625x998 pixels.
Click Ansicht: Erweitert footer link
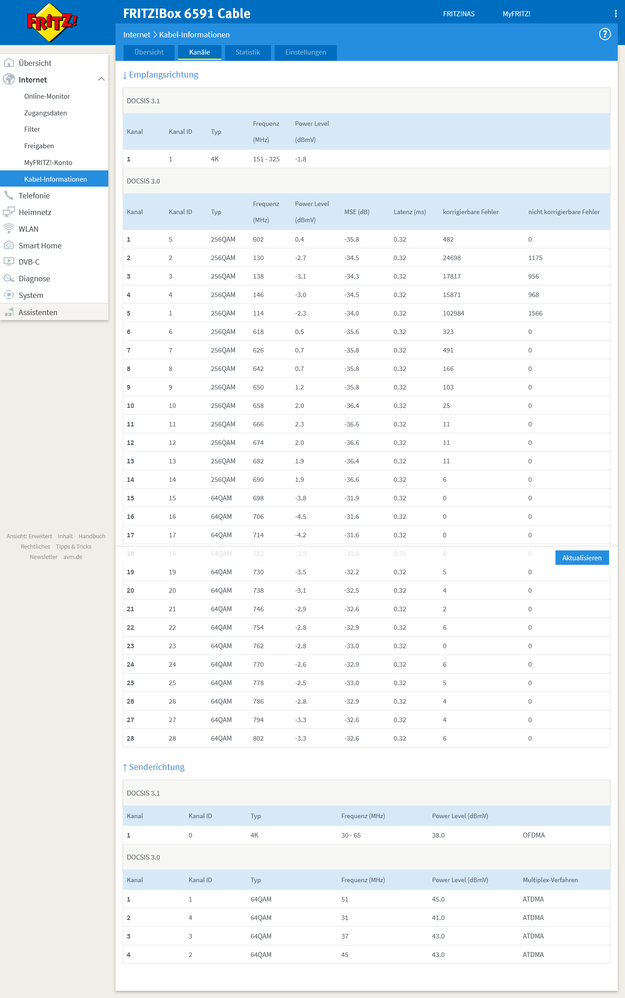click(29, 536)
